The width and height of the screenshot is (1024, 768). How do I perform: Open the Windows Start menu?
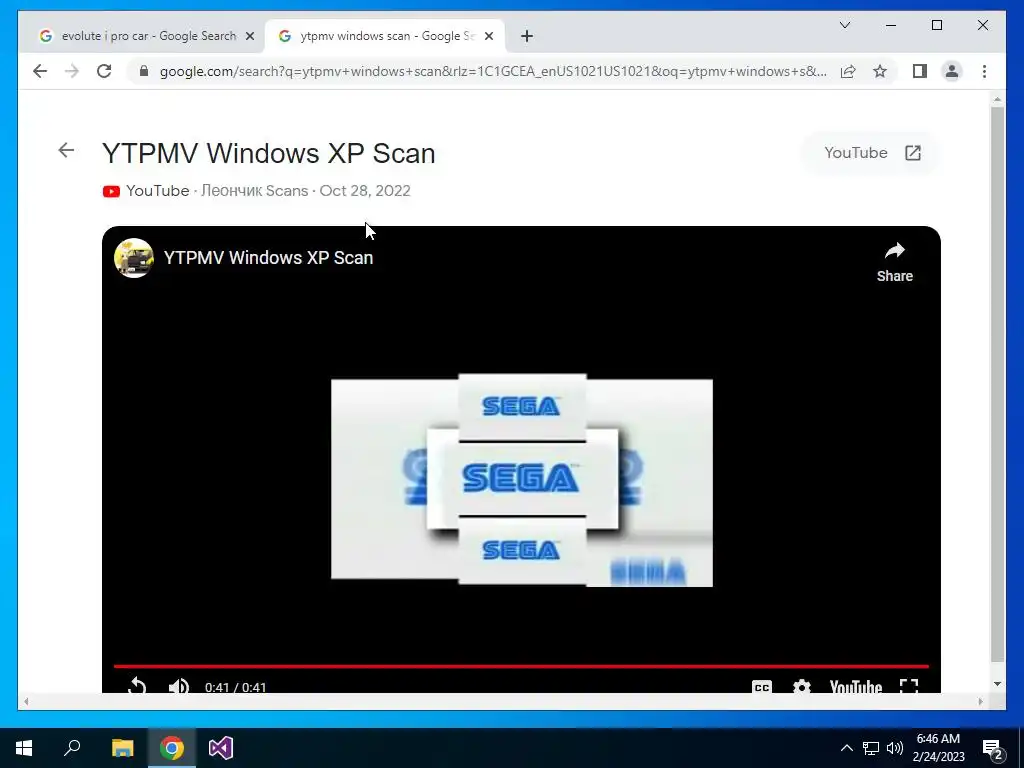point(24,748)
